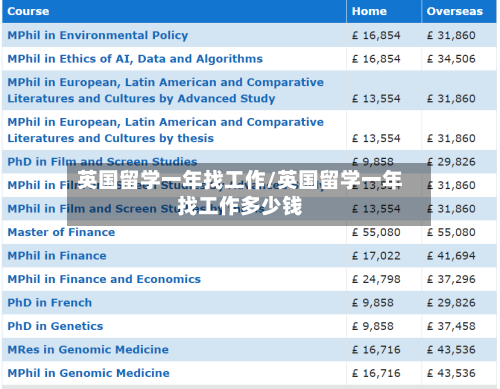
Task: Select Overseas fee £ 43,536 for MRes in Genomic Medicine
Action: 451,350
